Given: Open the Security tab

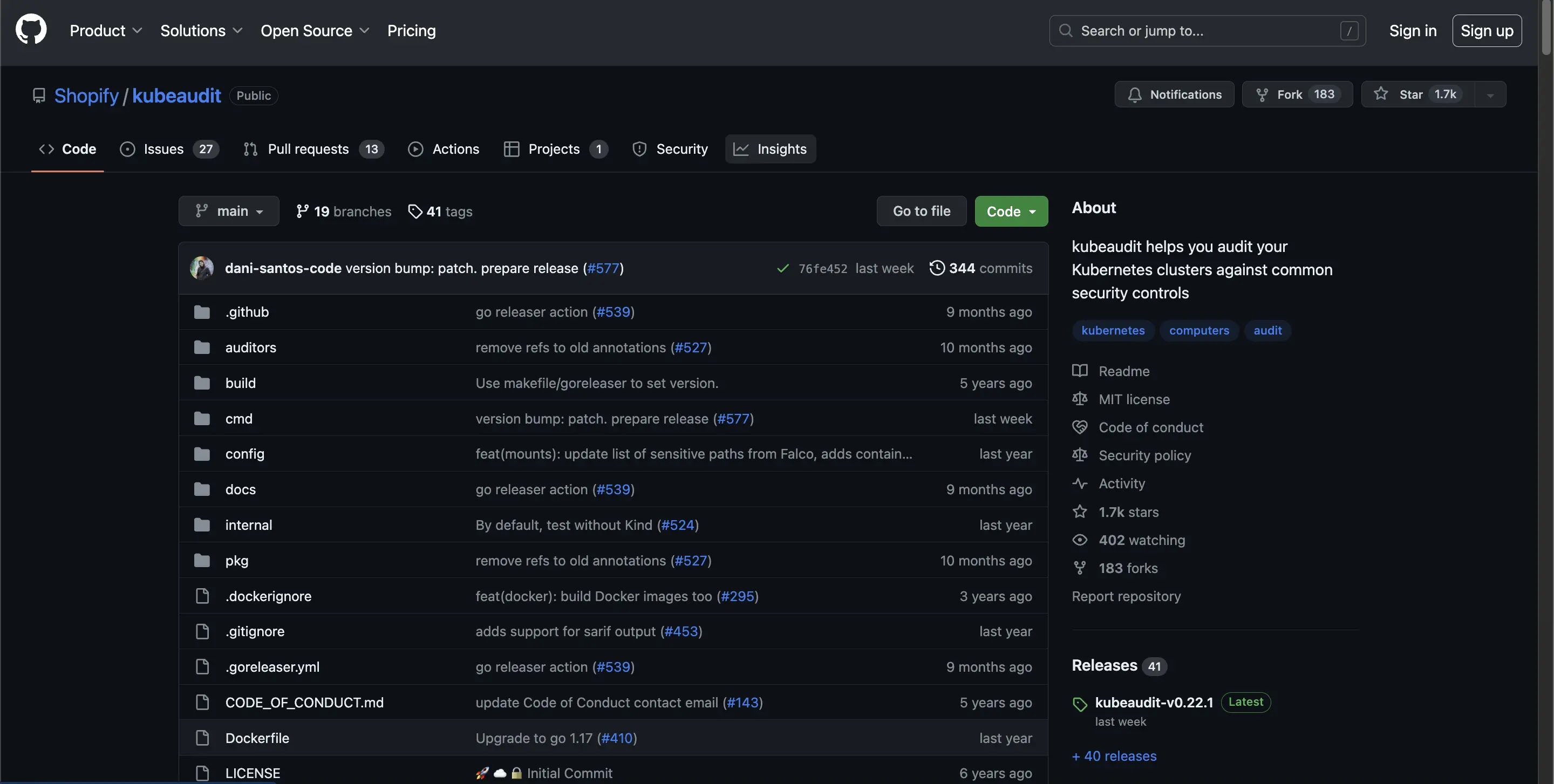Looking at the screenshot, I should [670, 149].
